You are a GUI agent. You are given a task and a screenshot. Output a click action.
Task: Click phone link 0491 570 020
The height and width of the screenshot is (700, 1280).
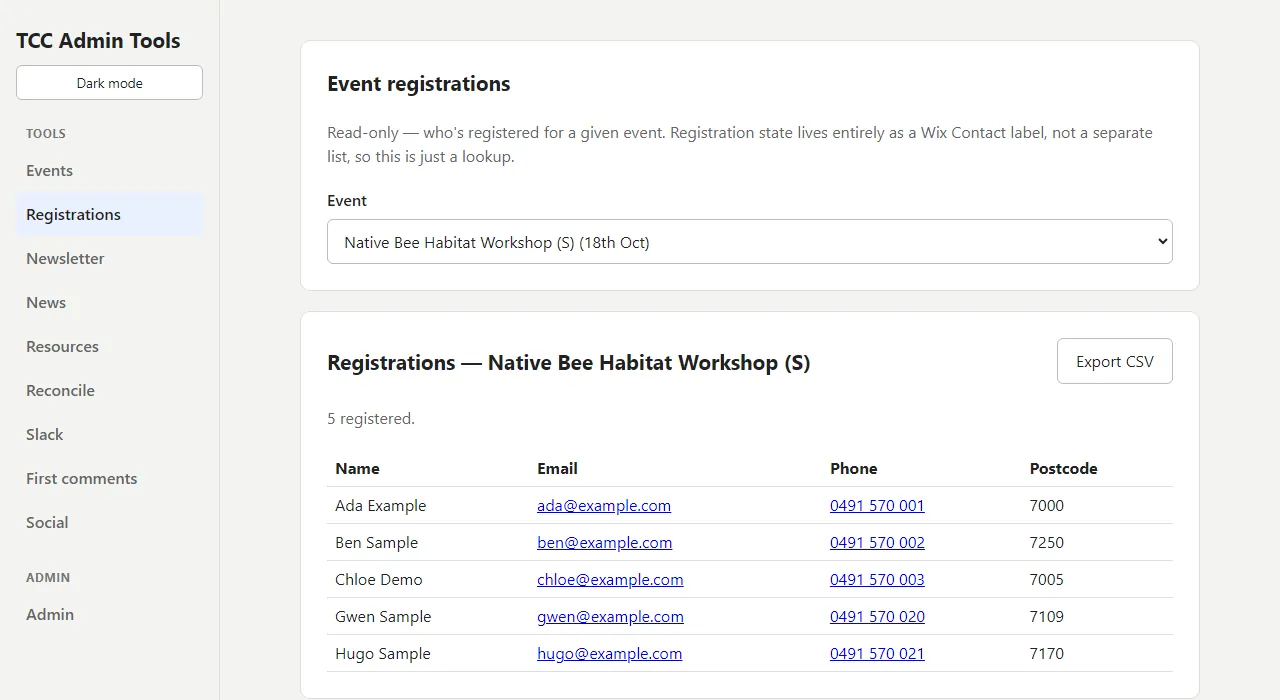877,617
